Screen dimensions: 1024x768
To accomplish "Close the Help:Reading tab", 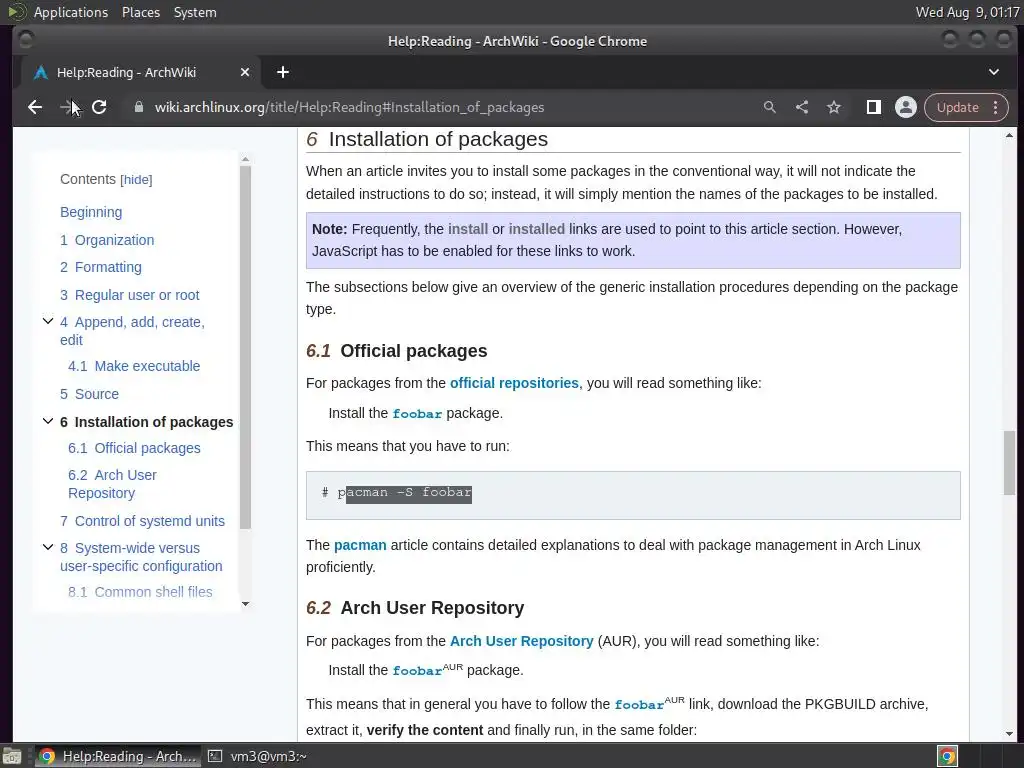I will coord(245,72).
